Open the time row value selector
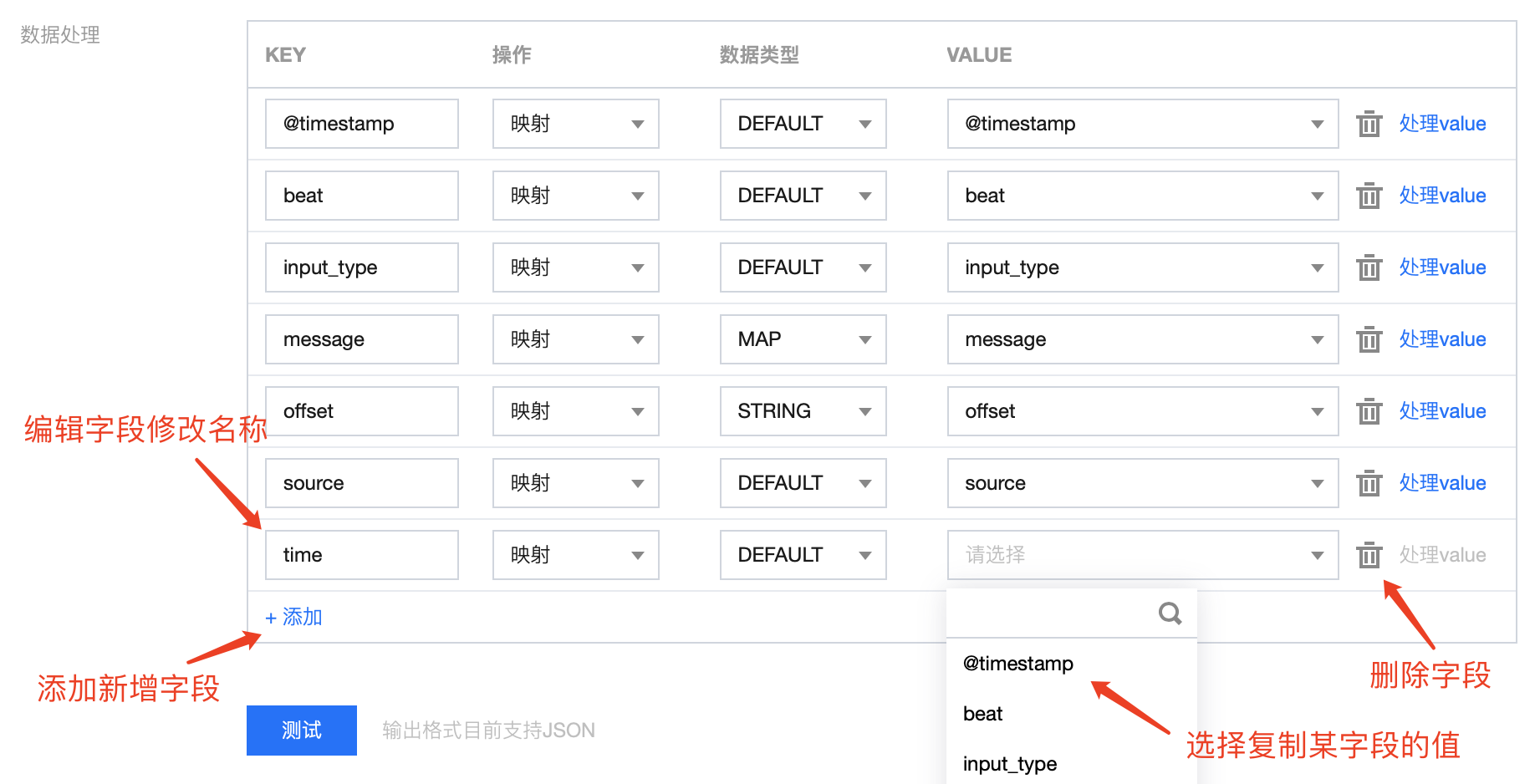The height and width of the screenshot is (784, 1535). tap(1142, 555)
